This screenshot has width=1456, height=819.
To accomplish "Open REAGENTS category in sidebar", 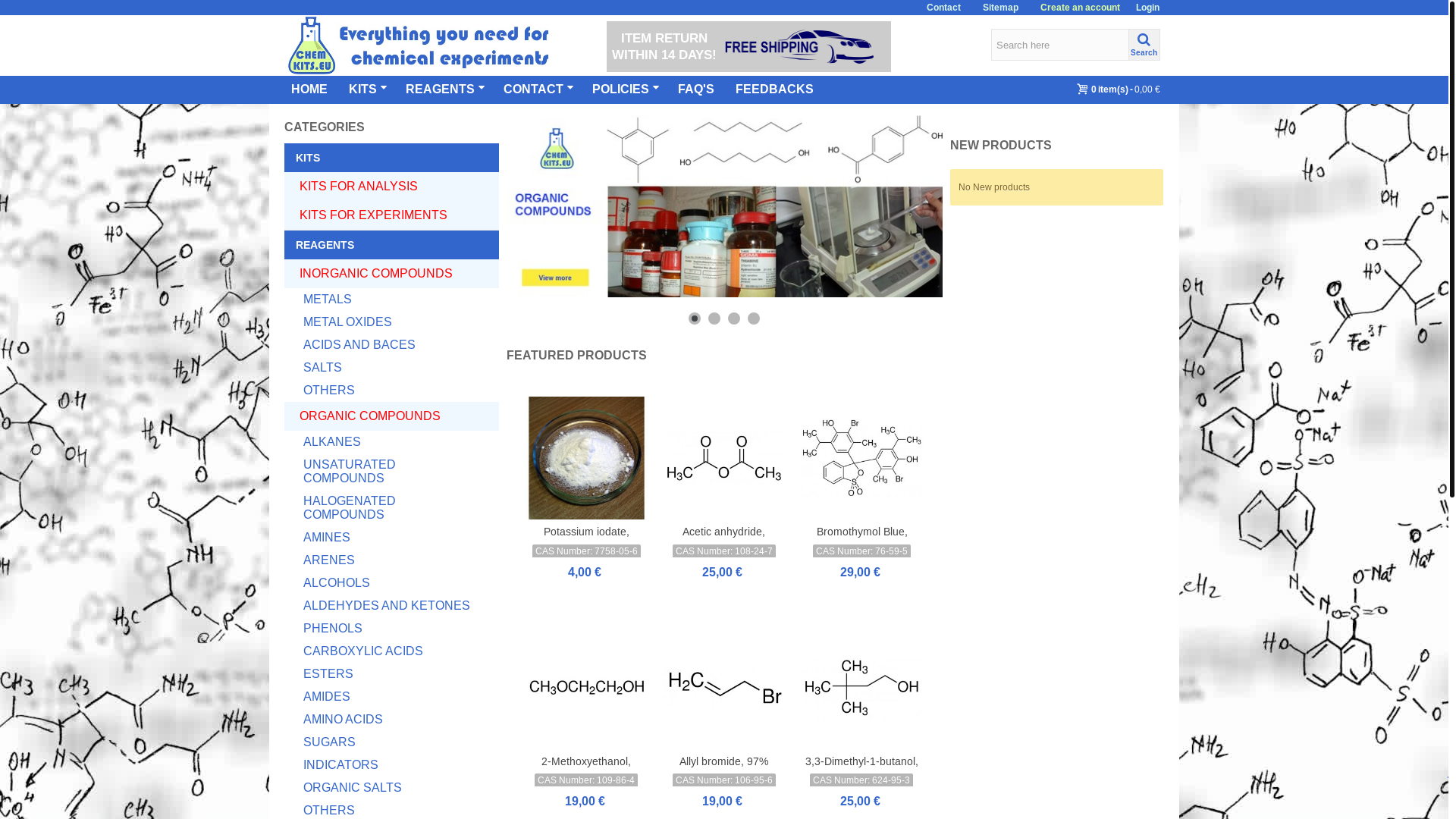I will [391, 245].
